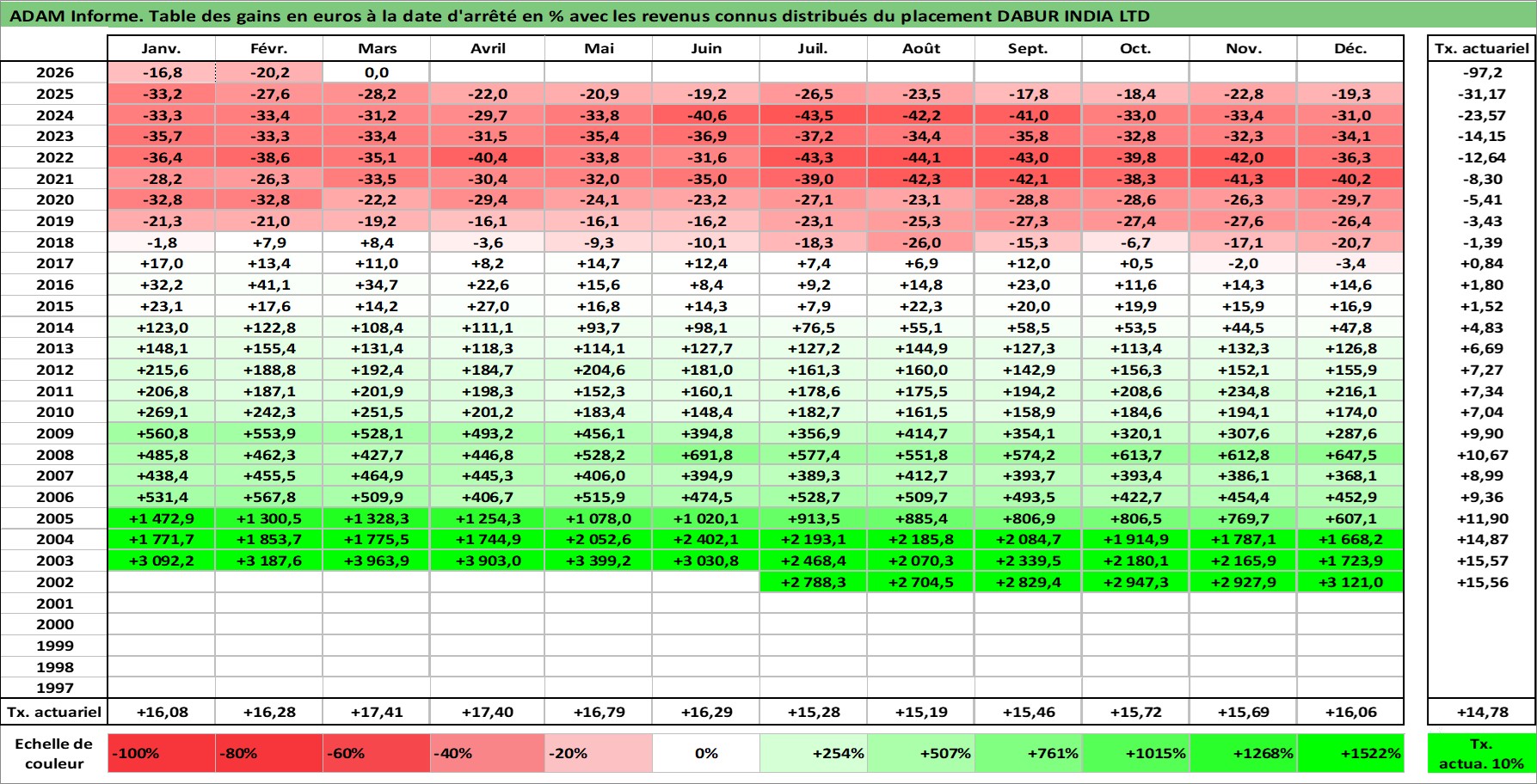Select the +1 472,9 cell in January 2005
The image size is (1537, 784).
162,518
